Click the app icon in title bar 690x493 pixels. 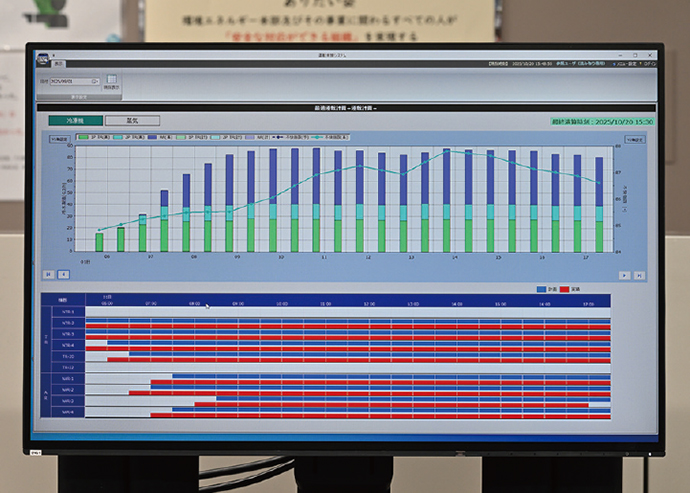(42, 57)
